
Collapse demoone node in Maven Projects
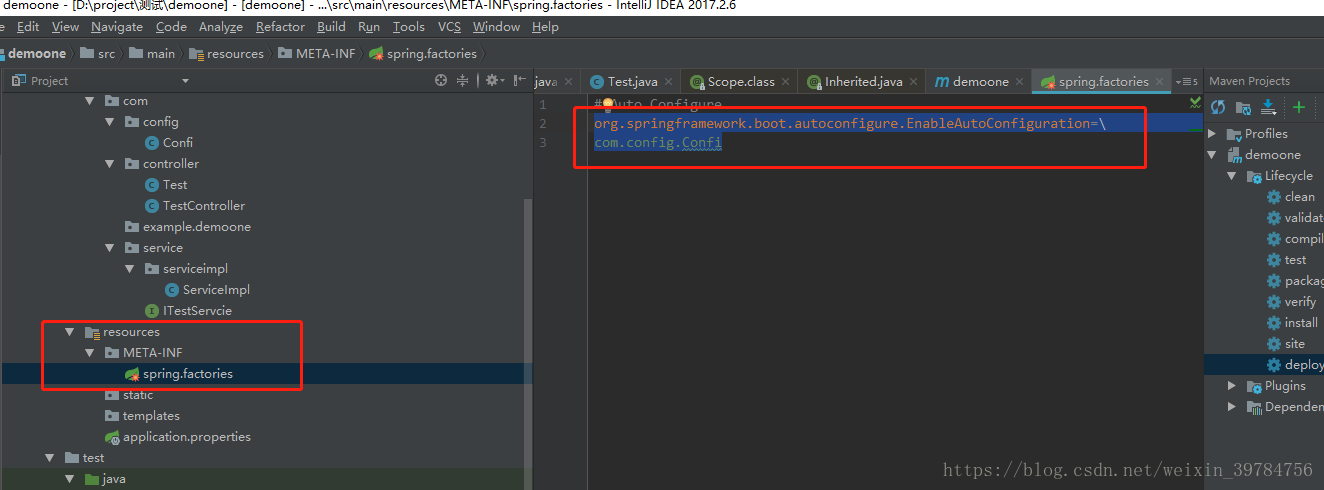pos(1212,155)
